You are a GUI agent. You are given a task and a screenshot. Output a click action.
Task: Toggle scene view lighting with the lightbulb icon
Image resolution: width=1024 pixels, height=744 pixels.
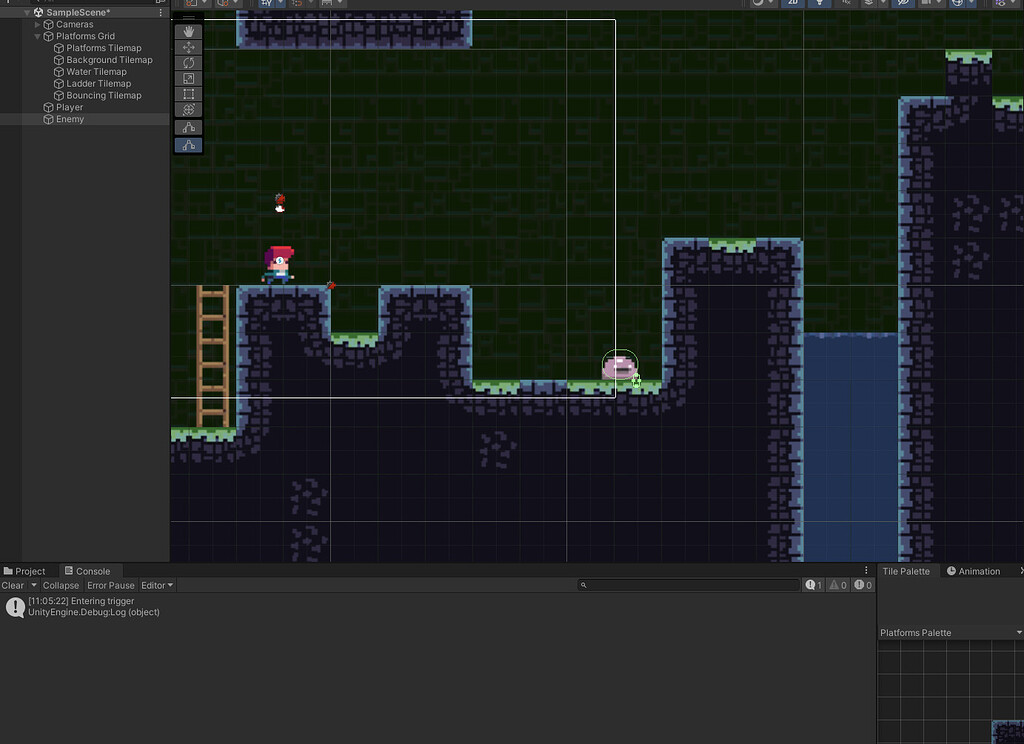click(x=819, y=4)
